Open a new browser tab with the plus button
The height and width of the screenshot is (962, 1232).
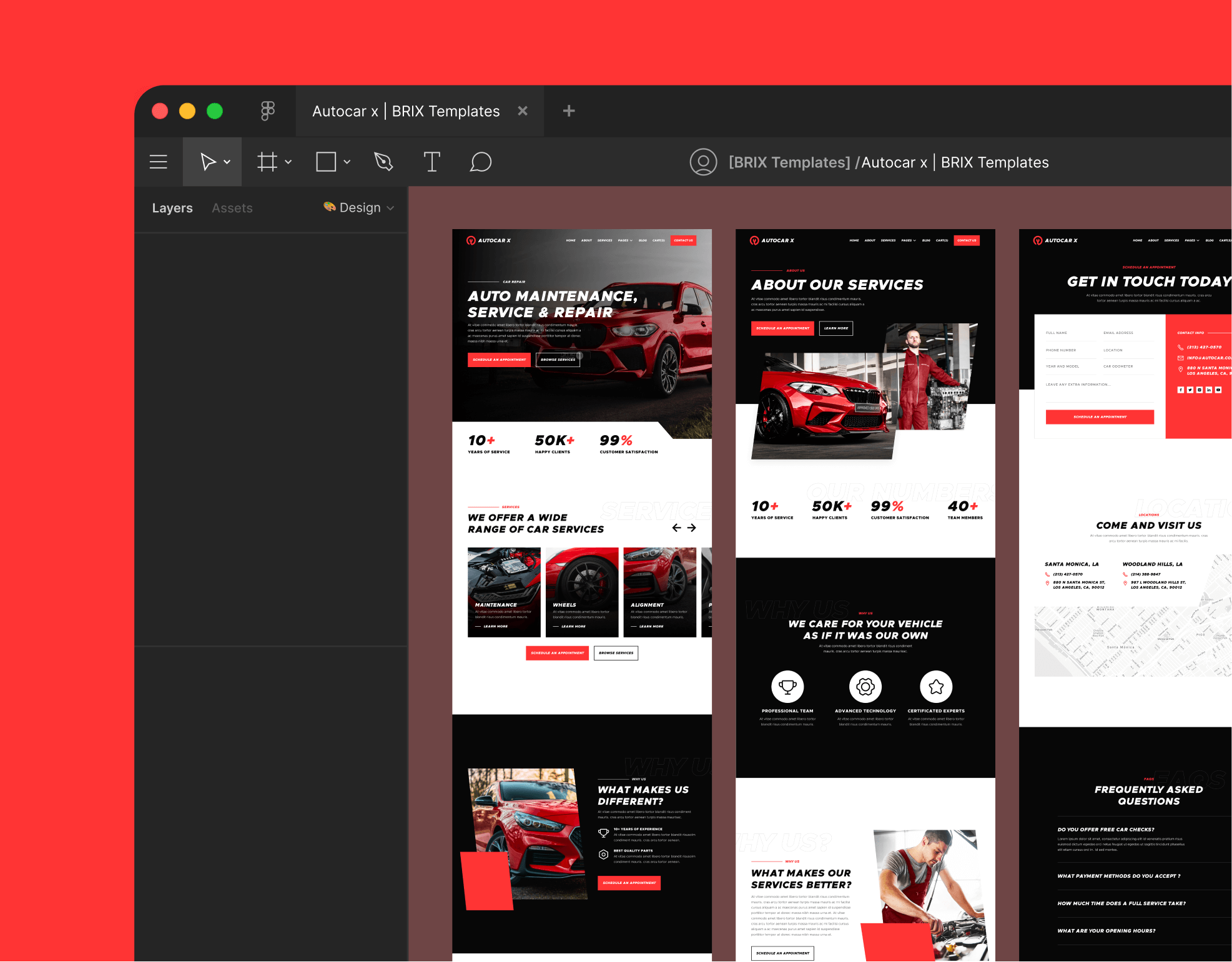pos(568,110)
